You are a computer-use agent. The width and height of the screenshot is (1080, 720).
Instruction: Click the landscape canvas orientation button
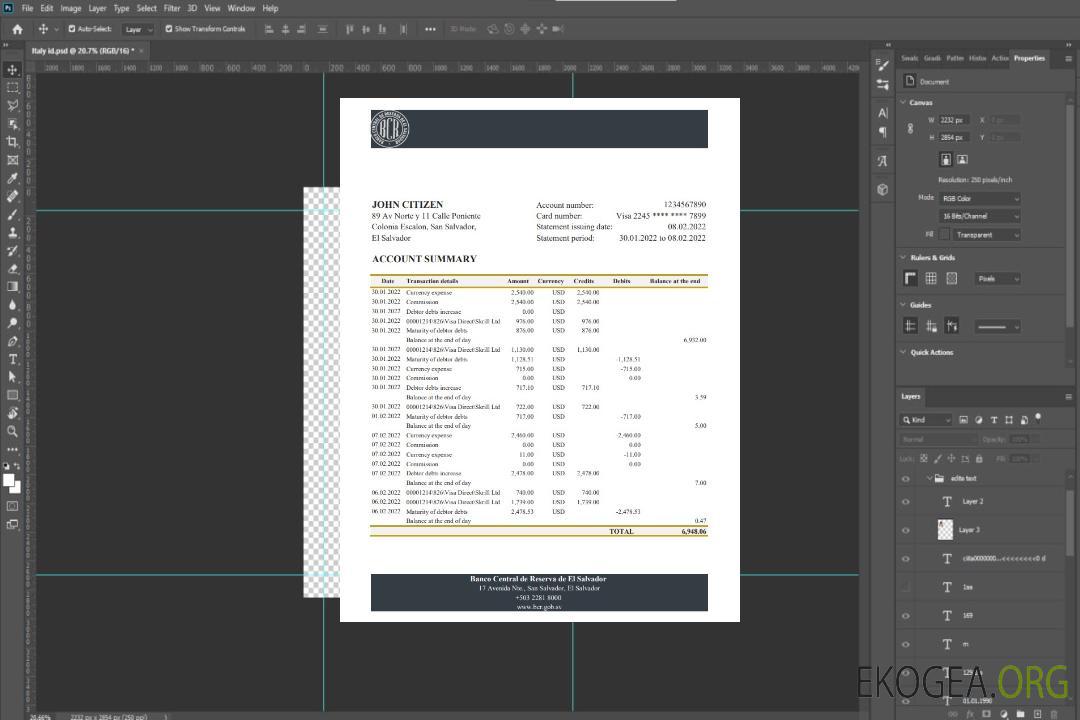[962, 159]
